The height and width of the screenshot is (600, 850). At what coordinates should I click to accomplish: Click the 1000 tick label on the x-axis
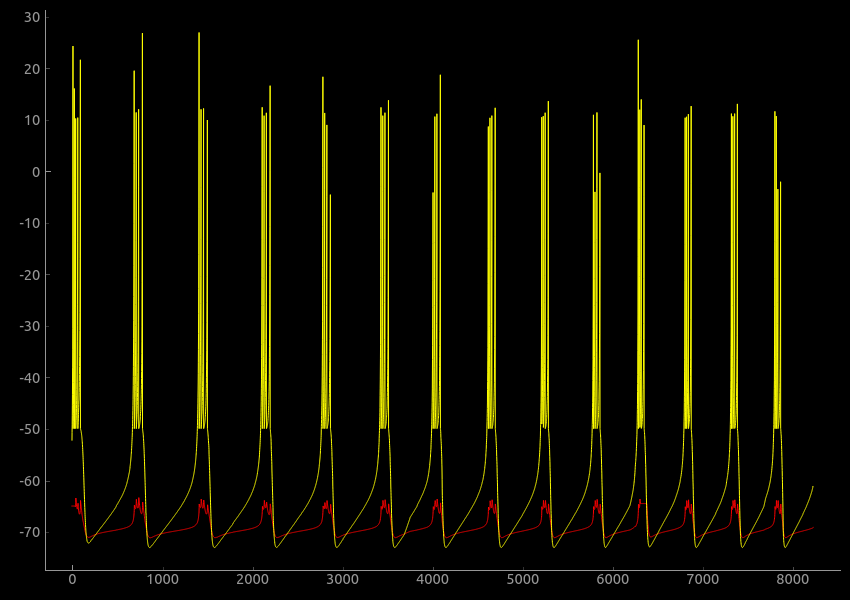pos(162,579)
